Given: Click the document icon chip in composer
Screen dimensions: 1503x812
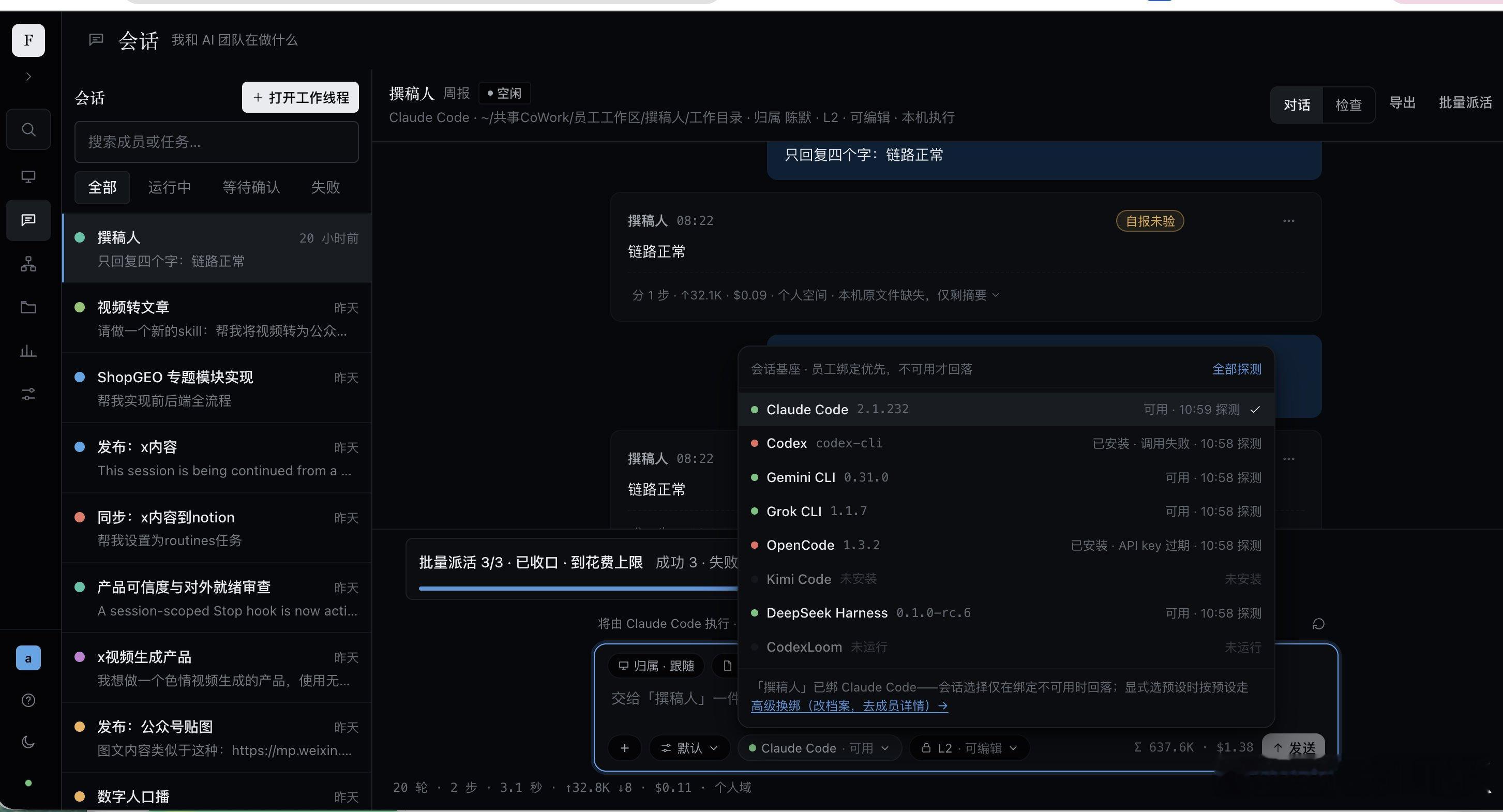Looking at the screenshot, I should (x=726, y=666).
